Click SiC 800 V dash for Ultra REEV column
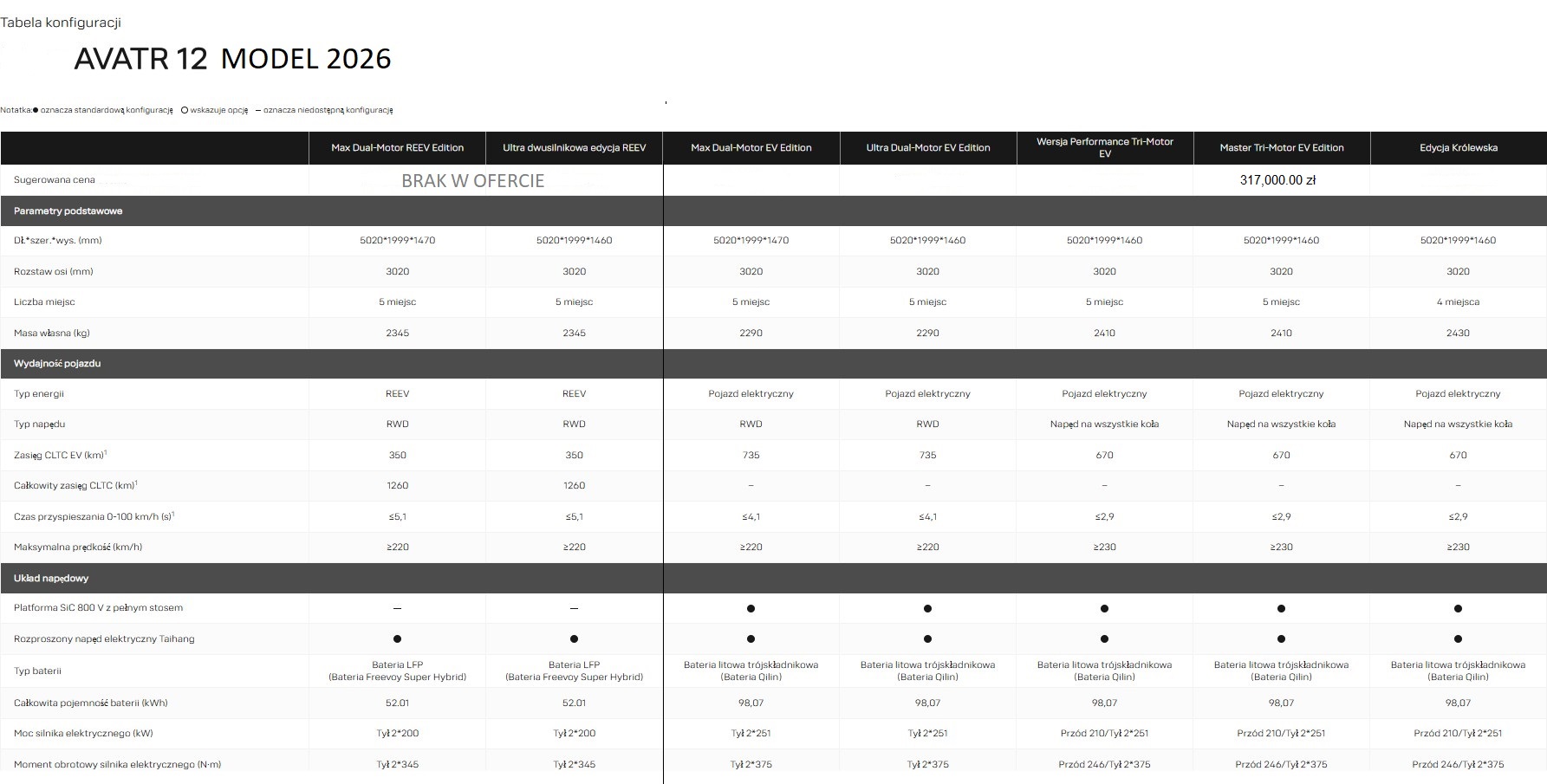 pyautogui.click(x=574, y=608)
